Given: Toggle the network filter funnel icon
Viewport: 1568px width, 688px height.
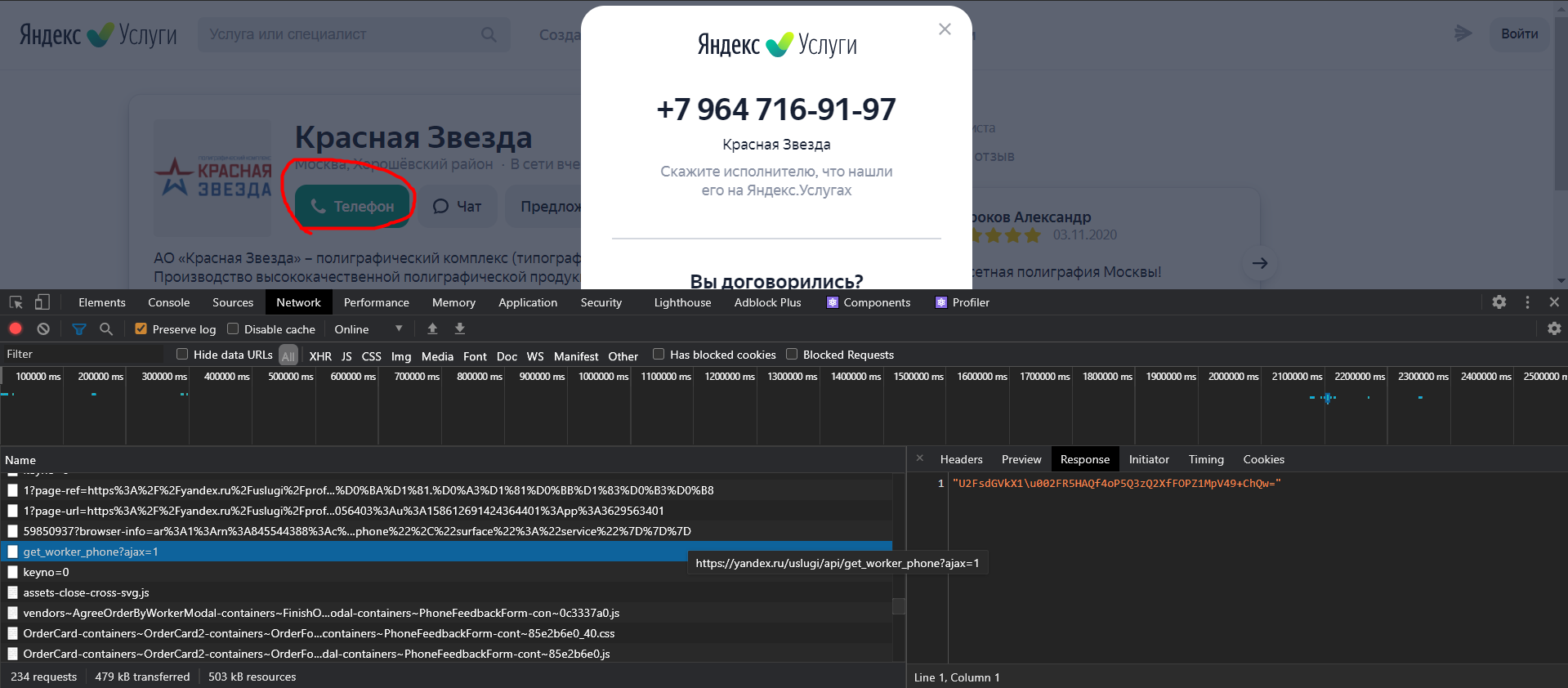Looking at the screenshot, I should pyautogui.click(x=79, y=328).
